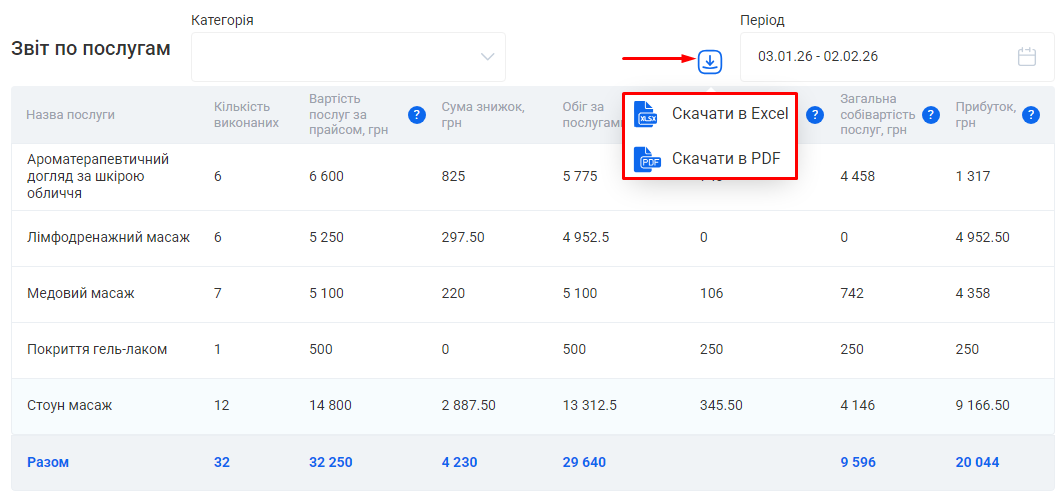Viewport: 1064px width, 504px height.
Task: Open help icon next to Прибуток column
Action: pos(1031,115)
